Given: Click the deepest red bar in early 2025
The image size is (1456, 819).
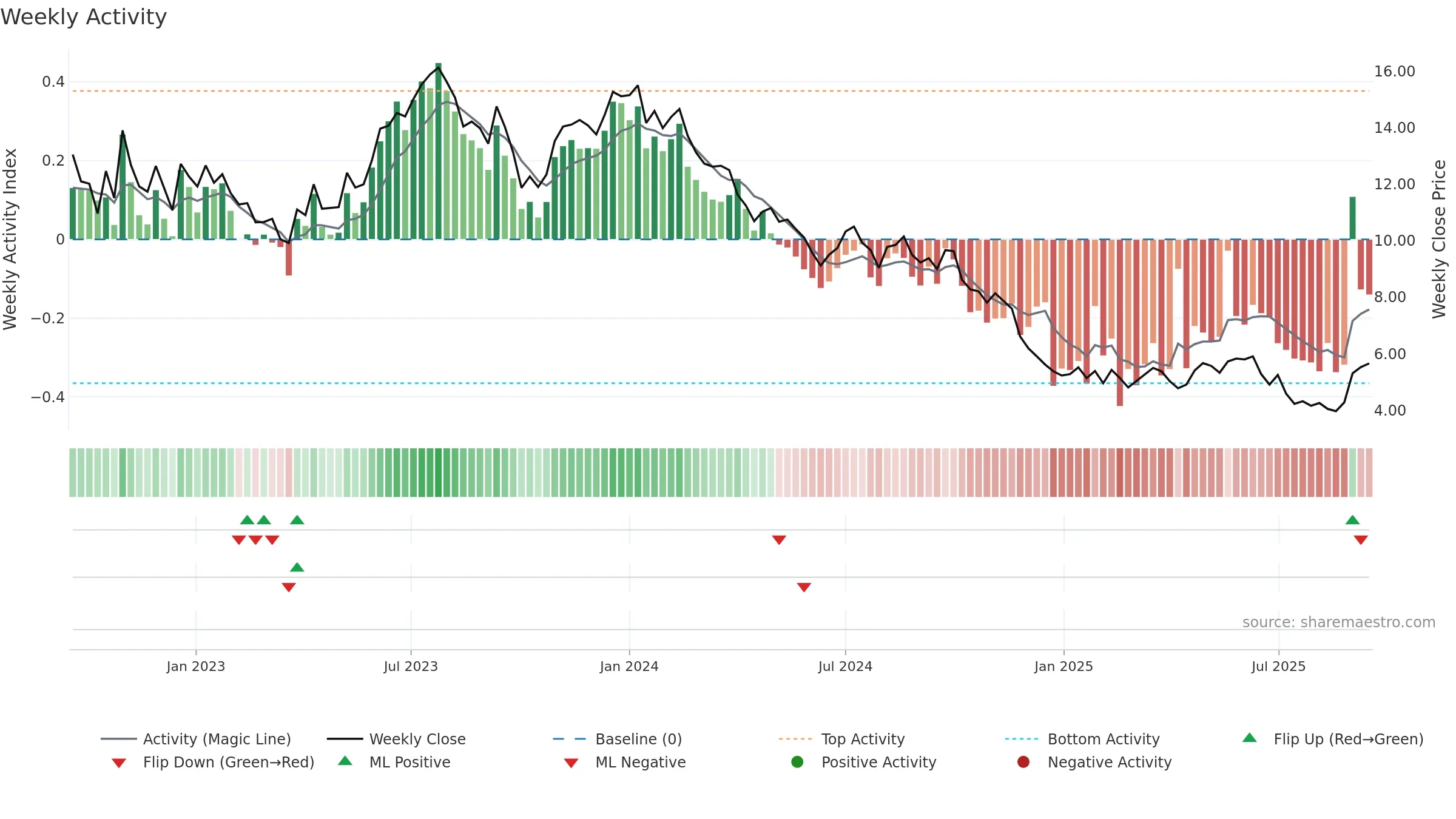Looking at the screenshot, I should coord(1120,323).
